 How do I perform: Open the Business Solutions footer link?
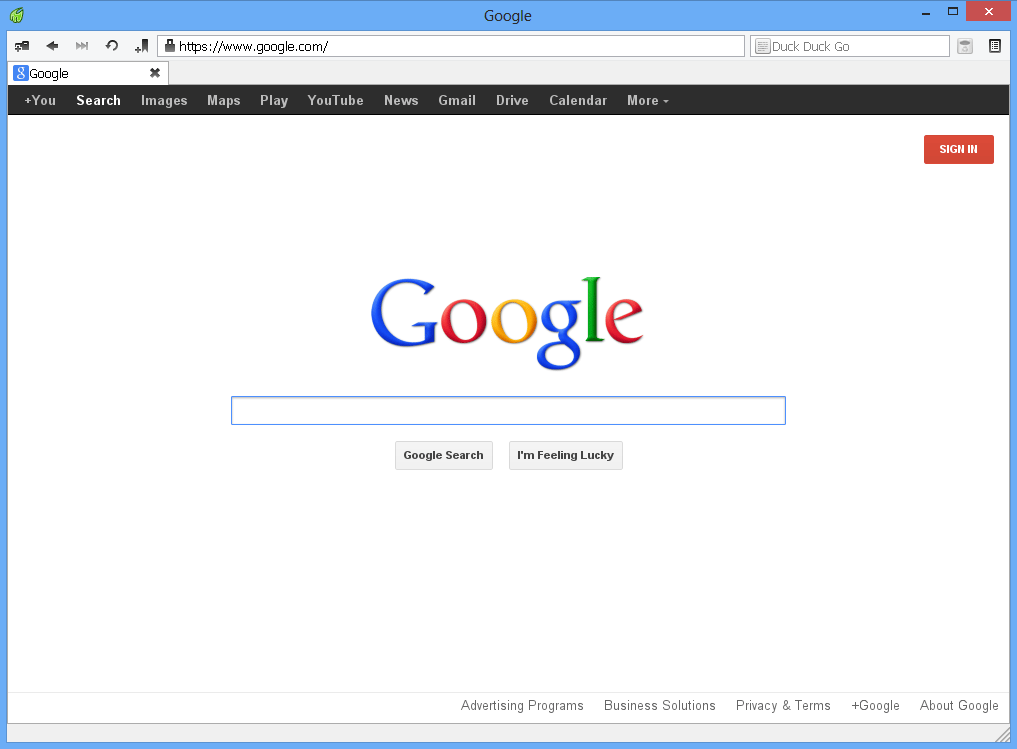pos(660,706)
